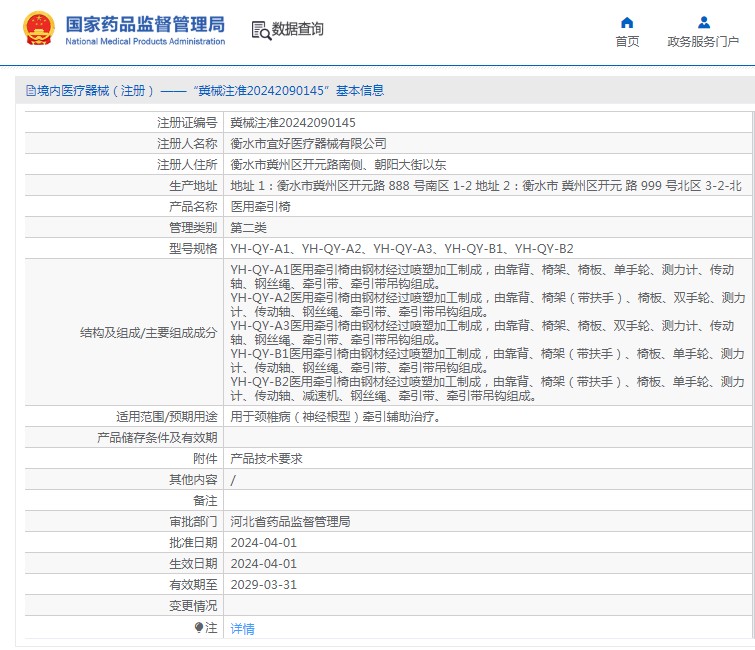Screen dimensions: 755x650
Task: Click the document icon before 境内医疗器械
Action: pyautogui.click(x=30, y=91)
